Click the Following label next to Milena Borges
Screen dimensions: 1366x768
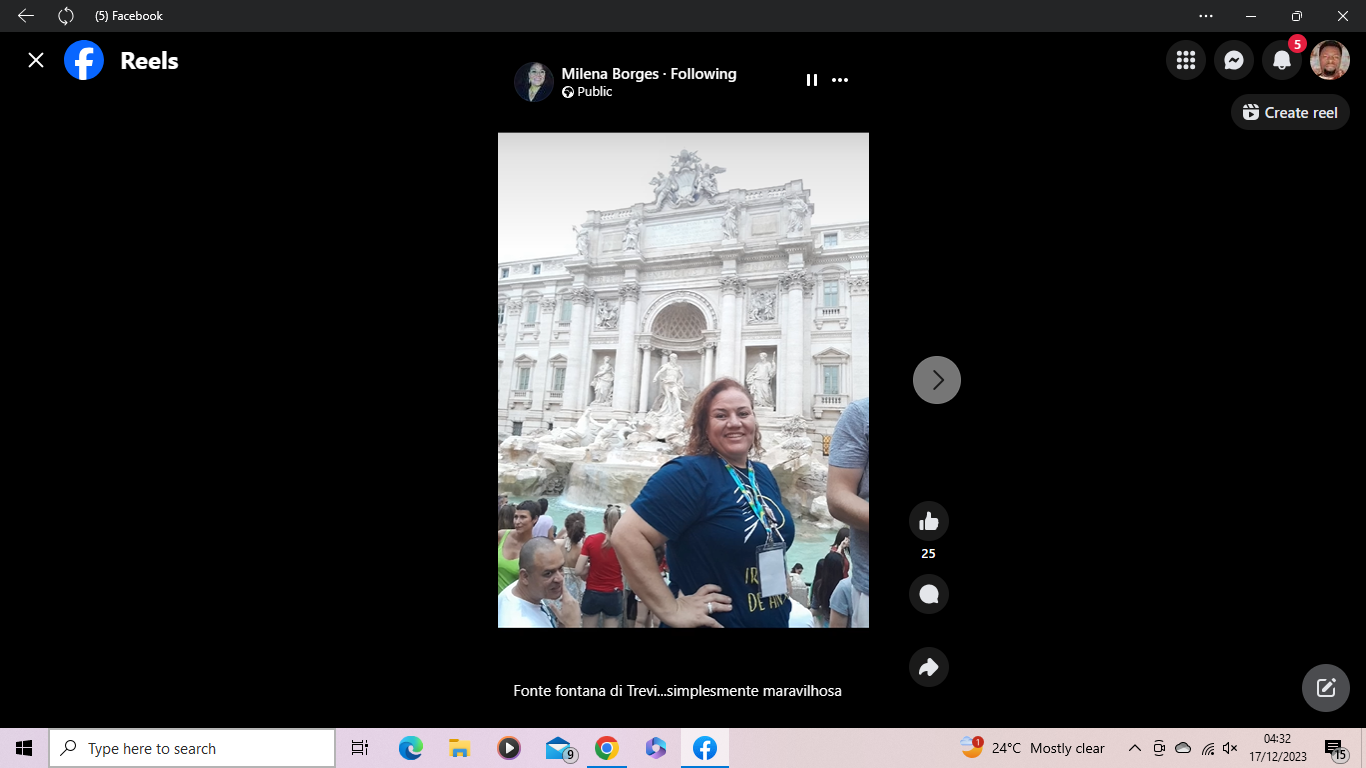point(703,74)
